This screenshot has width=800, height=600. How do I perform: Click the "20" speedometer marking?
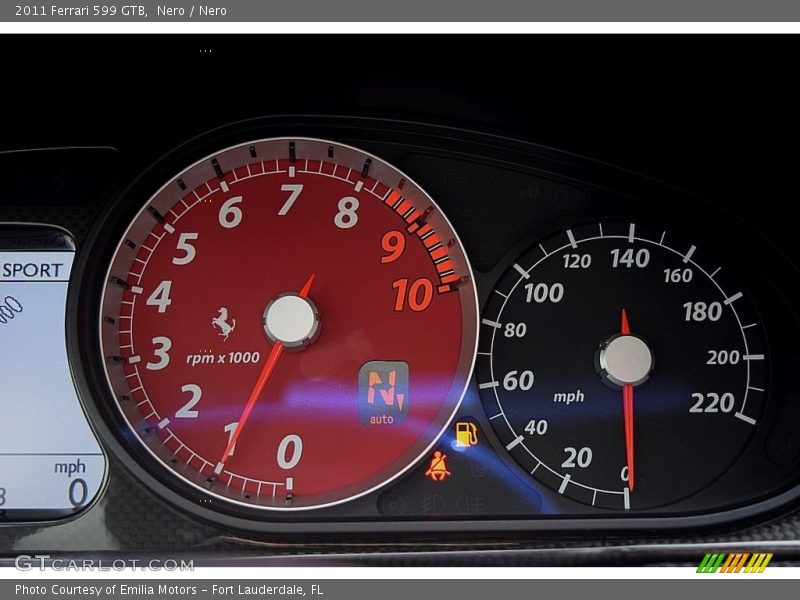click(577, 457)
